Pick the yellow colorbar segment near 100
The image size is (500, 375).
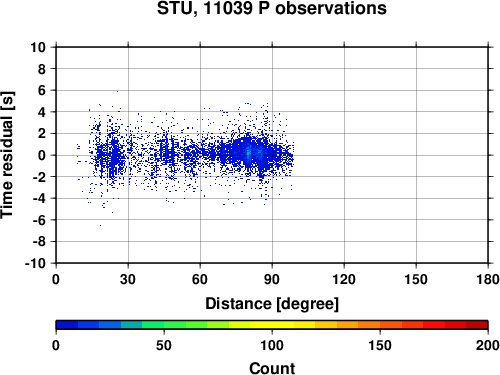coord(272,325)
